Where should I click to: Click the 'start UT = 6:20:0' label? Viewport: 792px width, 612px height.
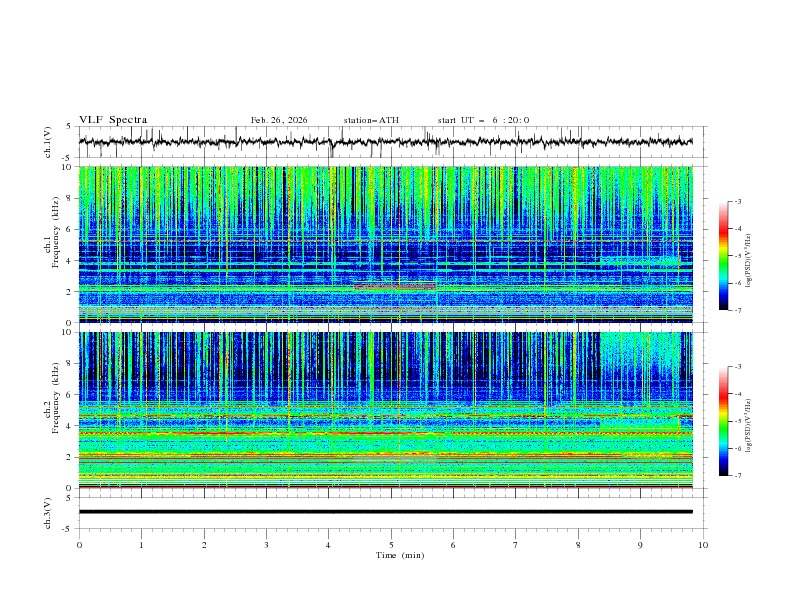483,120
